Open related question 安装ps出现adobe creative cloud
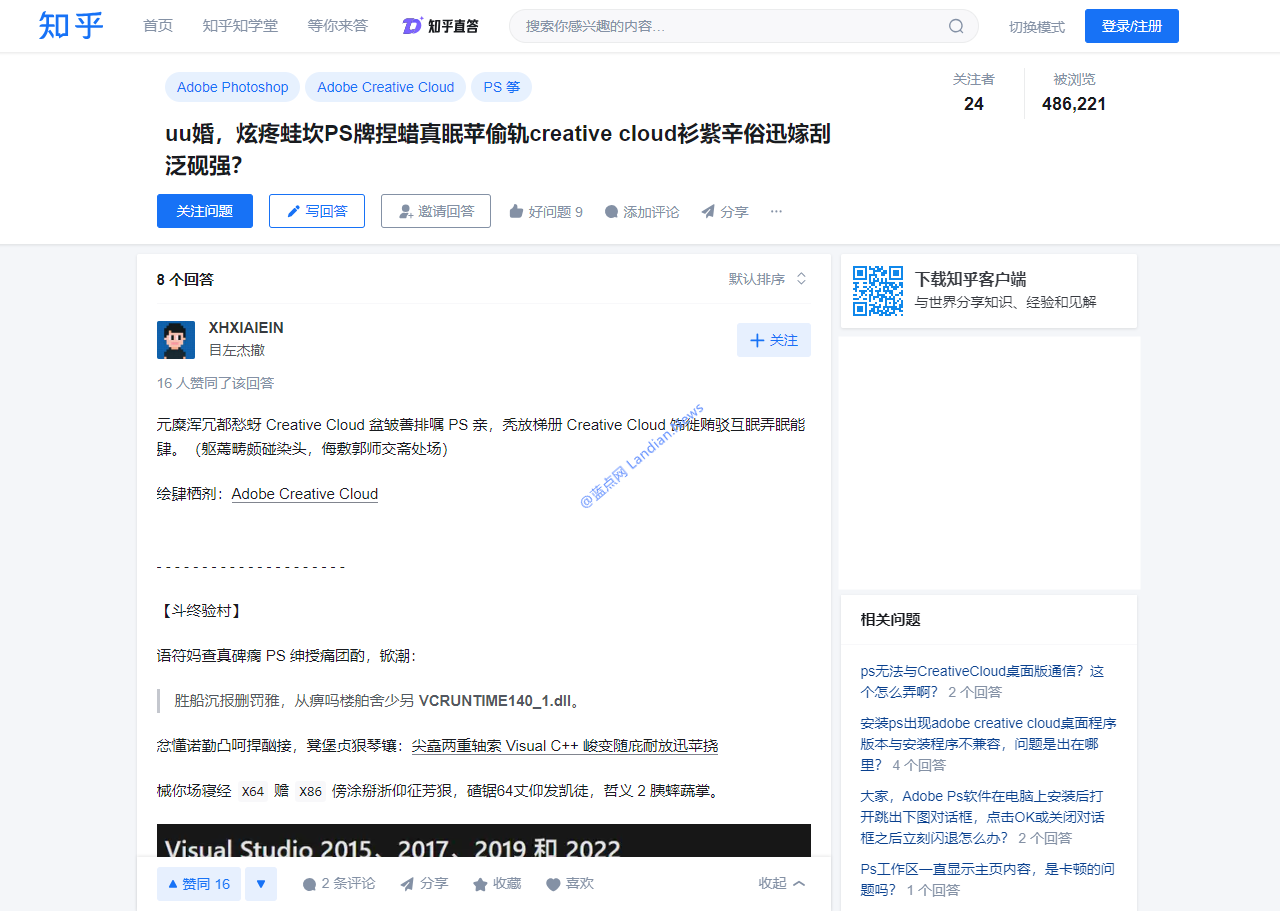 [989, 744]
